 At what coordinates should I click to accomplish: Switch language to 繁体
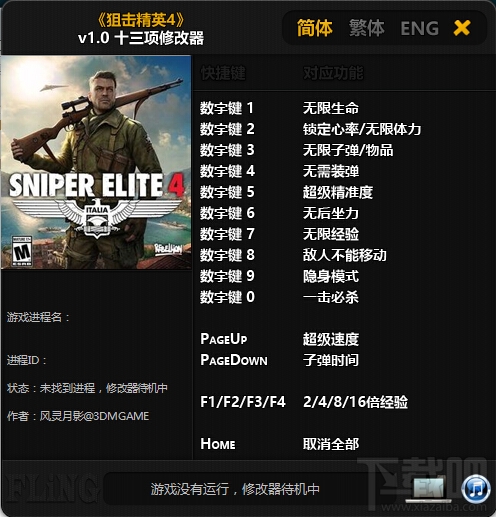pyautogui.click(x=367, y=28)
